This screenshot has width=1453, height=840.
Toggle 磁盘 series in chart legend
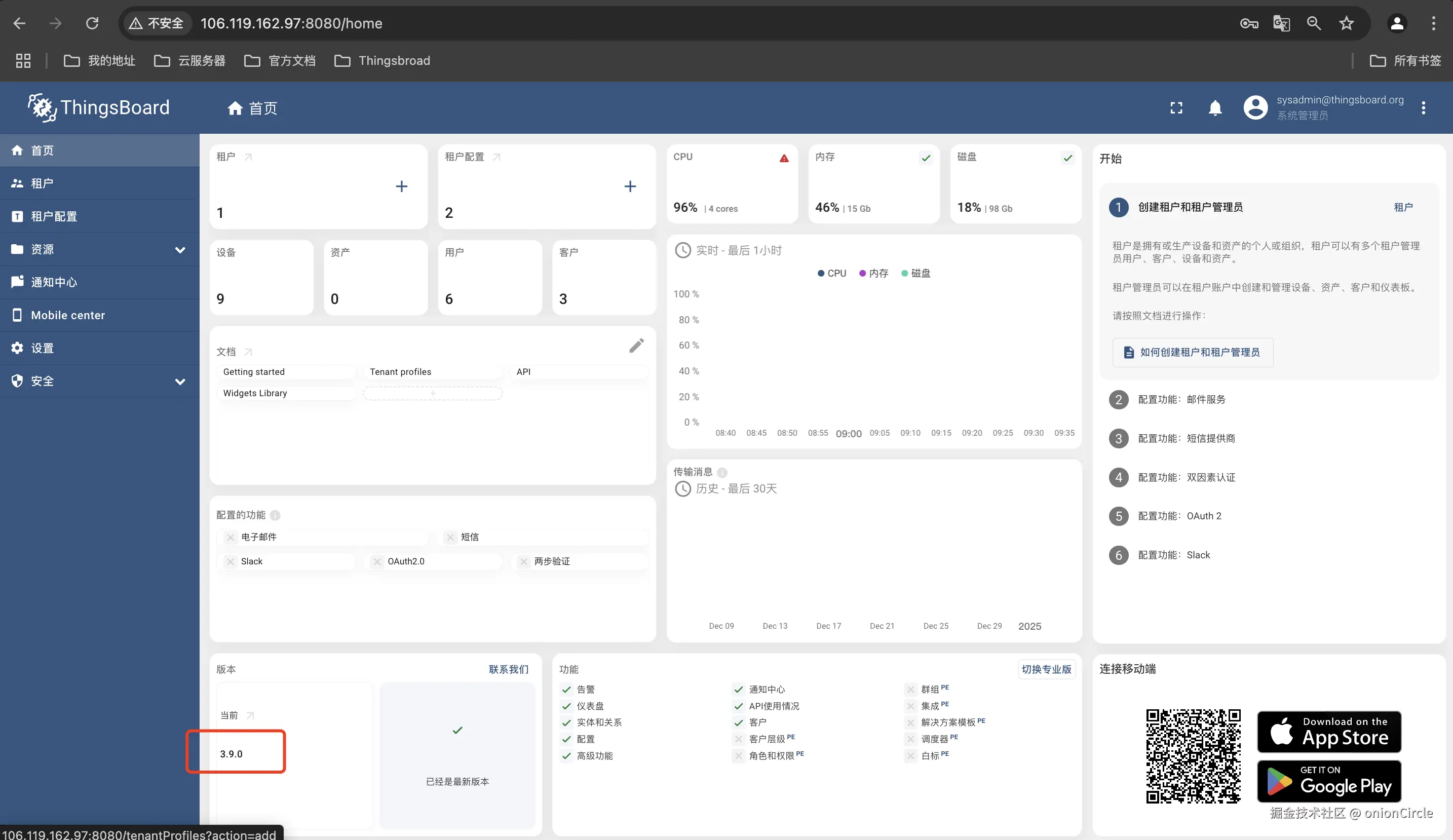pyautogui.click(x=915, y=273)
